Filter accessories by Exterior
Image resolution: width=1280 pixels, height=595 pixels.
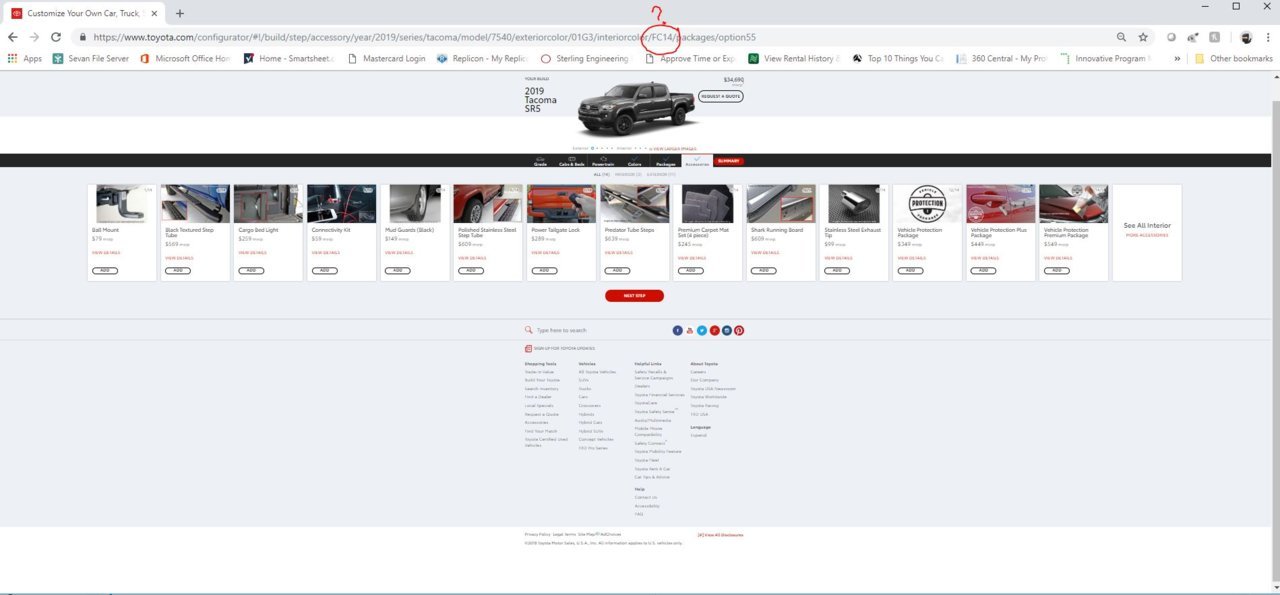[x=660, y=174]
